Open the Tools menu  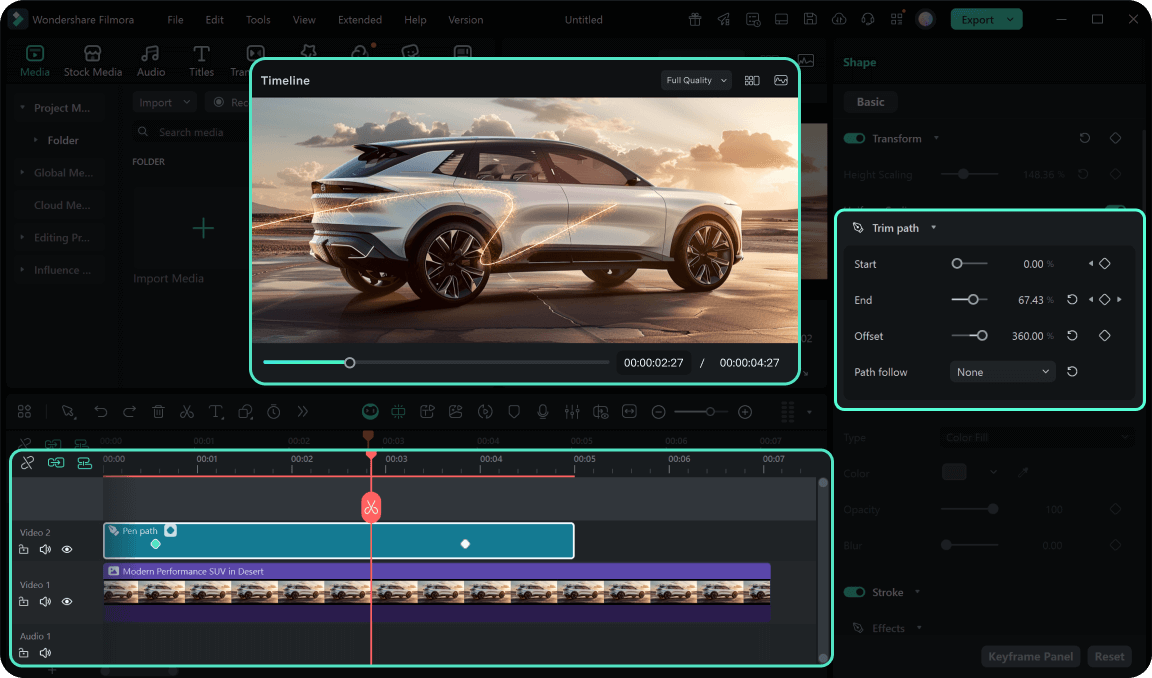(x=258, y=20)
